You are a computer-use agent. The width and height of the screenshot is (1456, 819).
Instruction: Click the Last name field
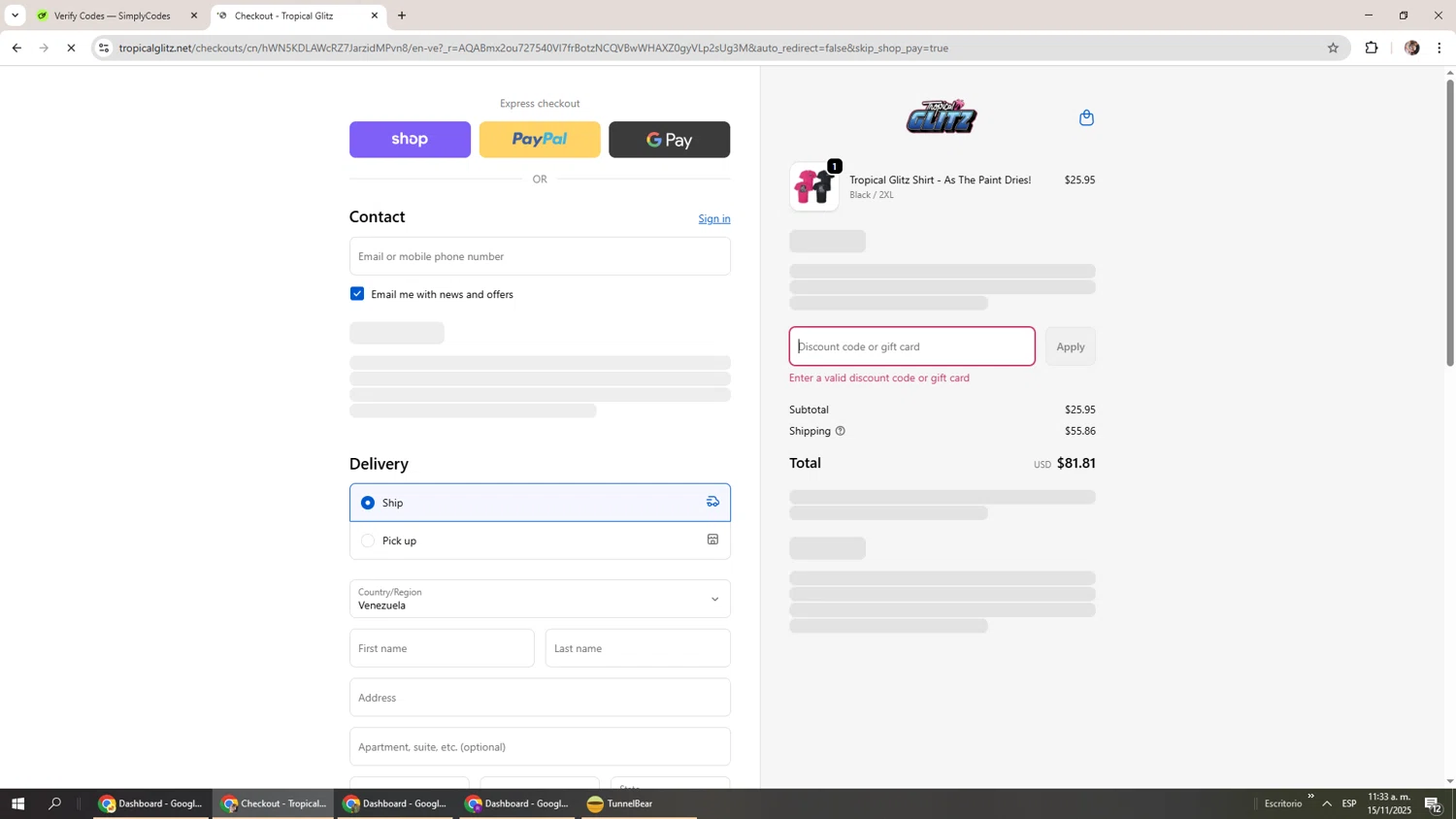(x=638, y=648)
